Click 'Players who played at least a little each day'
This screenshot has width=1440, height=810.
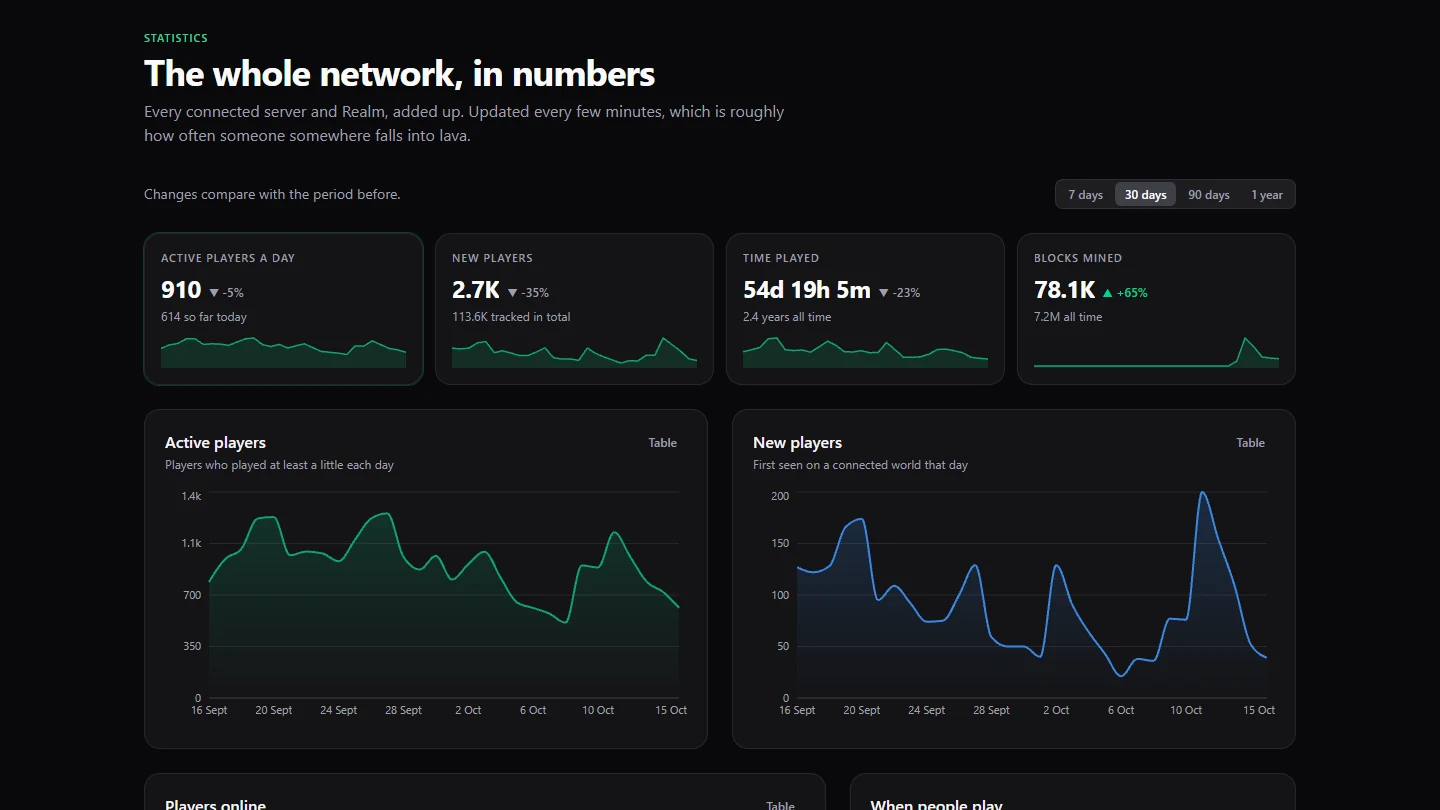[279, 465]
